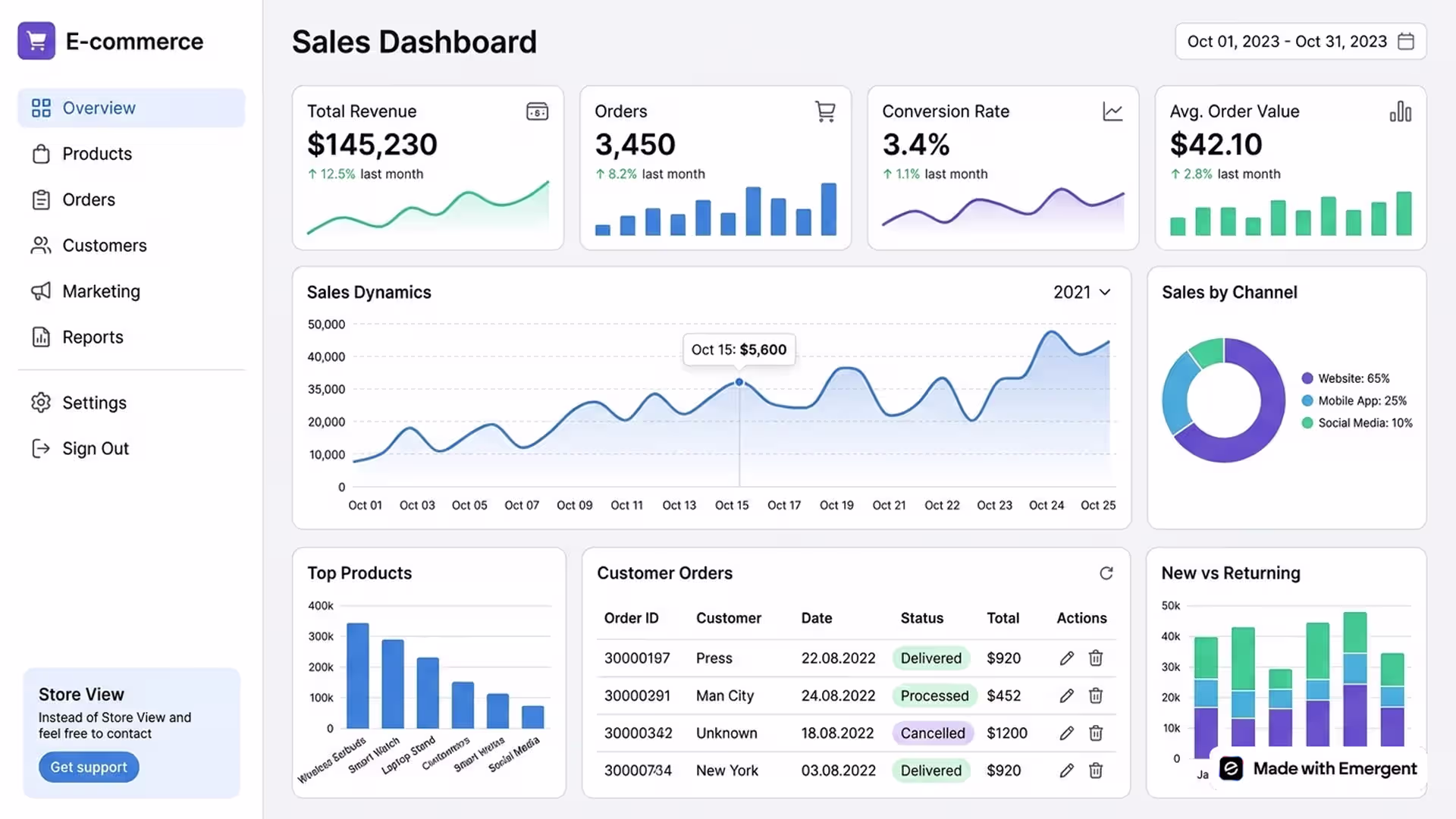Viewport: 1456px width, 819px height.
Task: Edit order 30000197 with pencil icon
Action: coord(1066,658)
